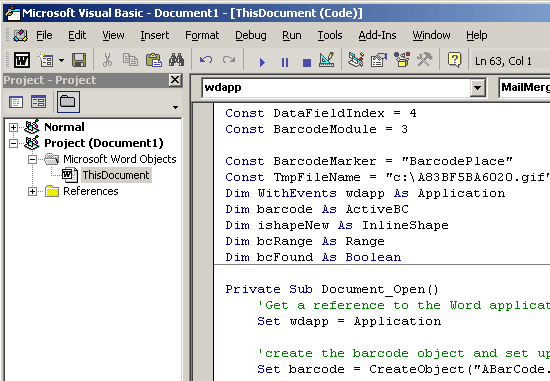Collapse the Microsoft Word Objects folder
The width and height of the screenshot is (550, 381).
click(x=32, y=159)
